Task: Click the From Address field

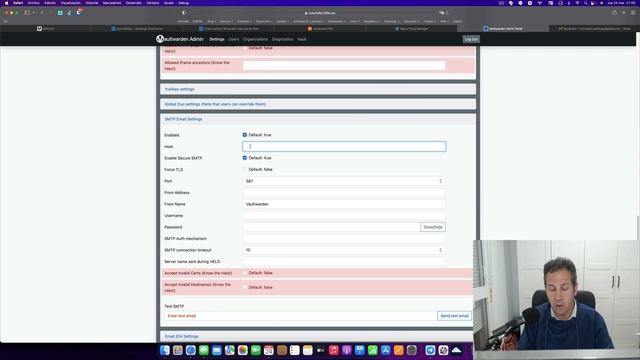Action: (344, 192)
